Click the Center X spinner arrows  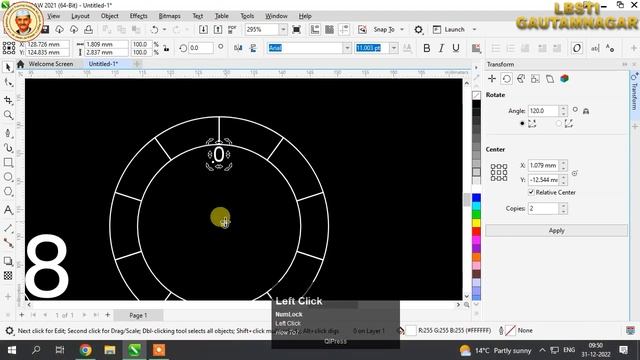[564, 165]
